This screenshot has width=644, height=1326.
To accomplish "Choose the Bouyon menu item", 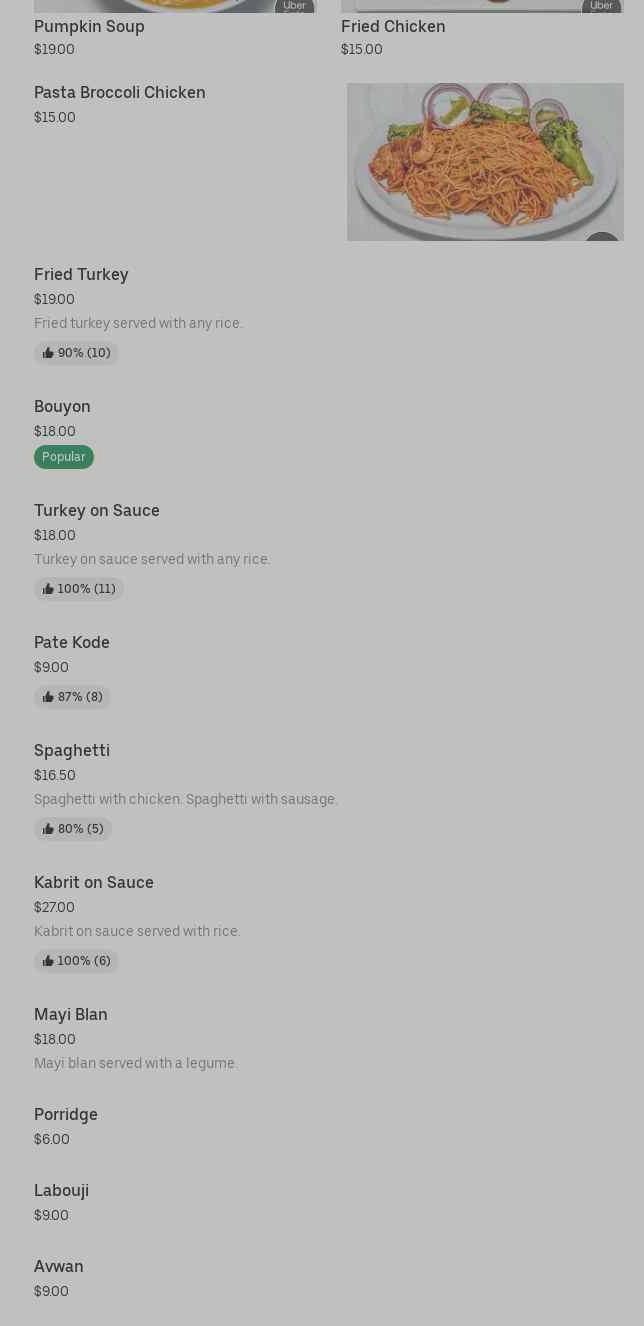I will pyautogui.click(x=62, y=407).
